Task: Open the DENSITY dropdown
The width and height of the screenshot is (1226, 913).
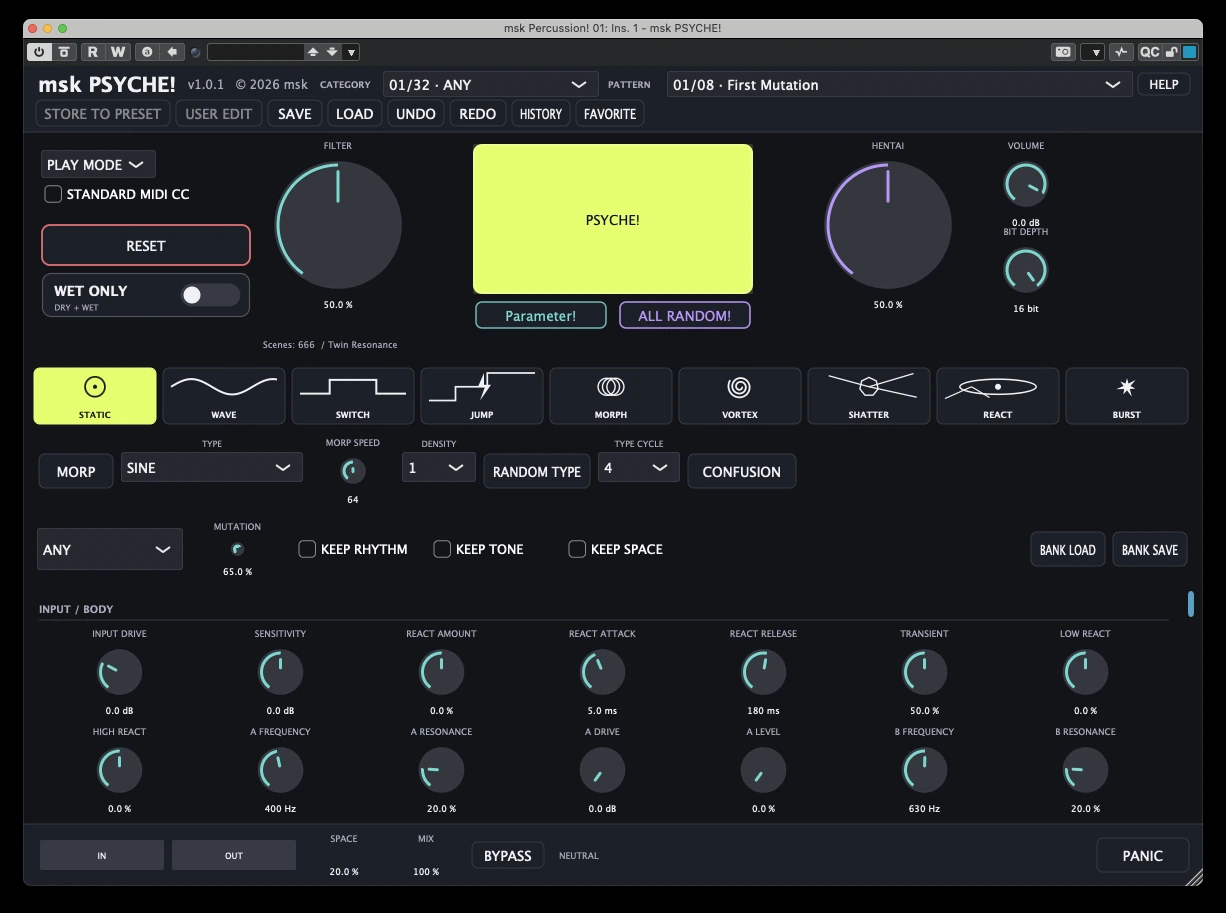Action: coord(439,467)
